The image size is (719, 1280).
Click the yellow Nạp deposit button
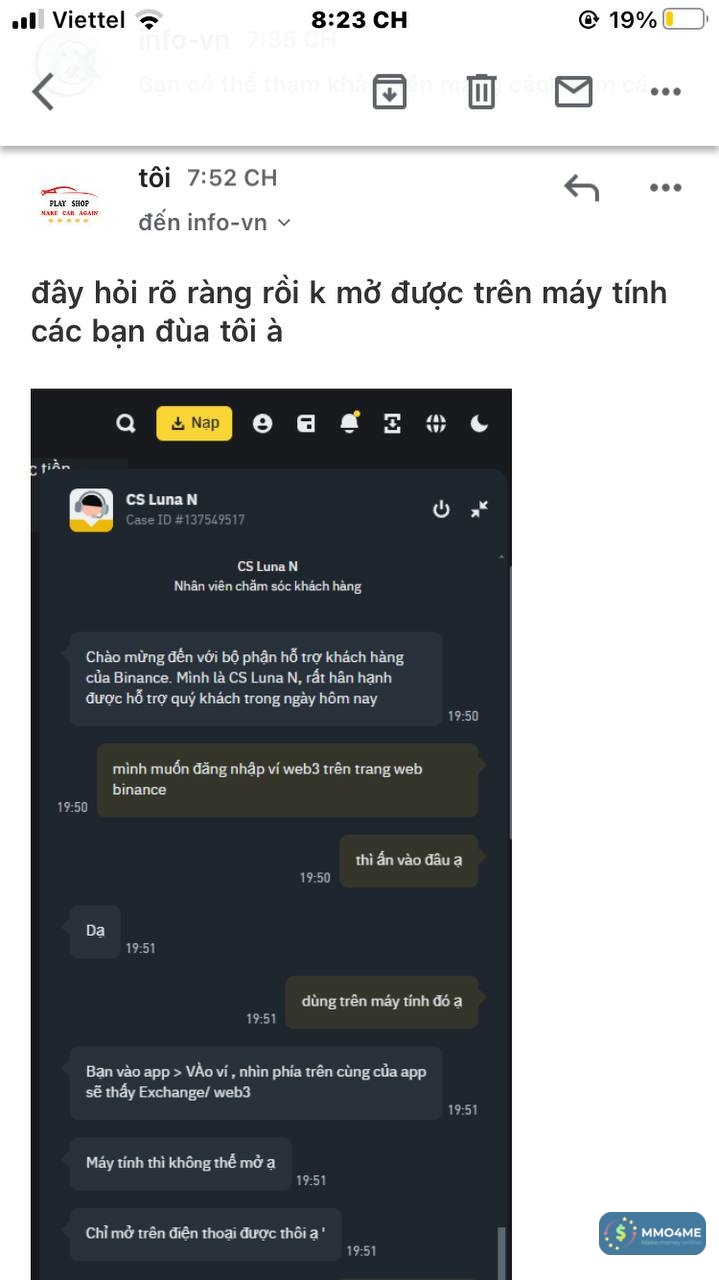click(x=194, y=423)
